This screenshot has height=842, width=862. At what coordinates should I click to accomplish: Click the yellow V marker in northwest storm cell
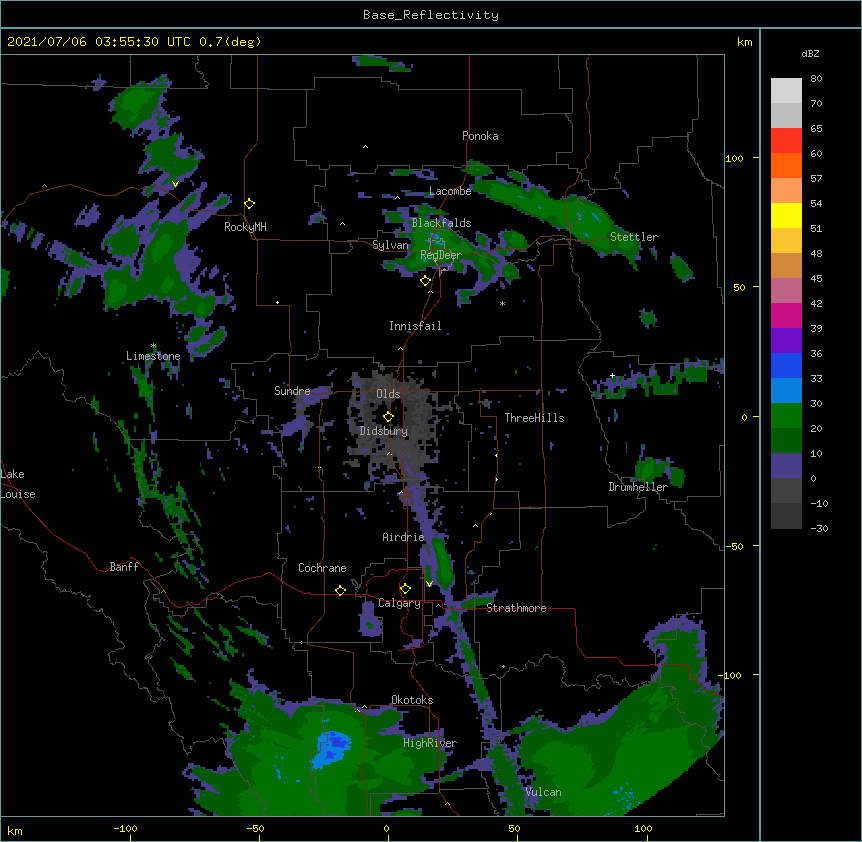pyautogui.click(x=175, y=184)
